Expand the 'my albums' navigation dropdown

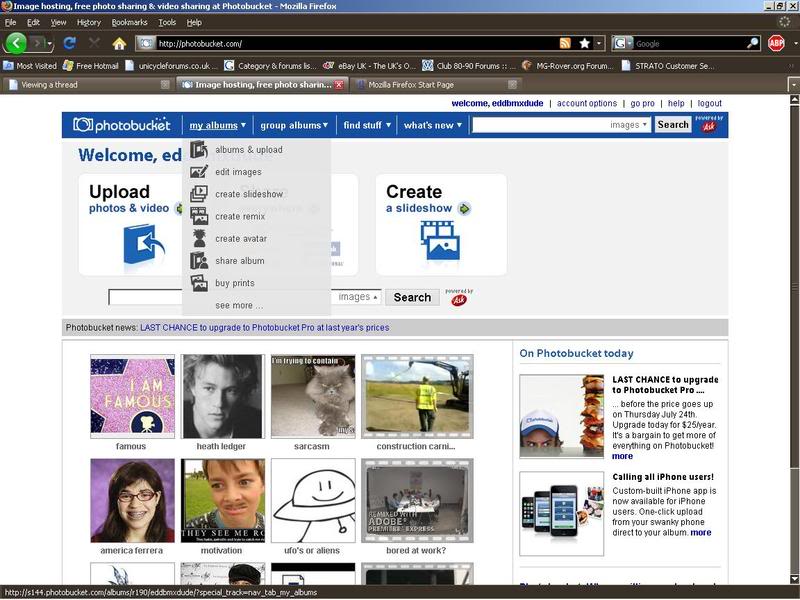[243, 125]
